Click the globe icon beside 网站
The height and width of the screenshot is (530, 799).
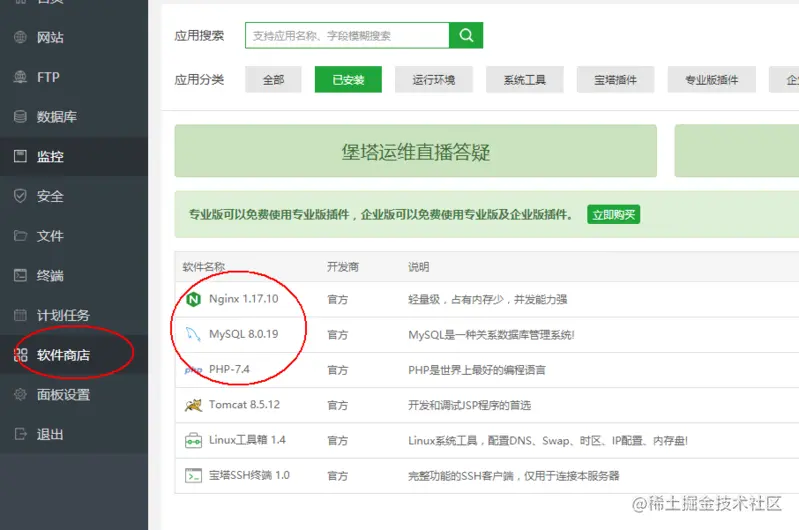20,37
